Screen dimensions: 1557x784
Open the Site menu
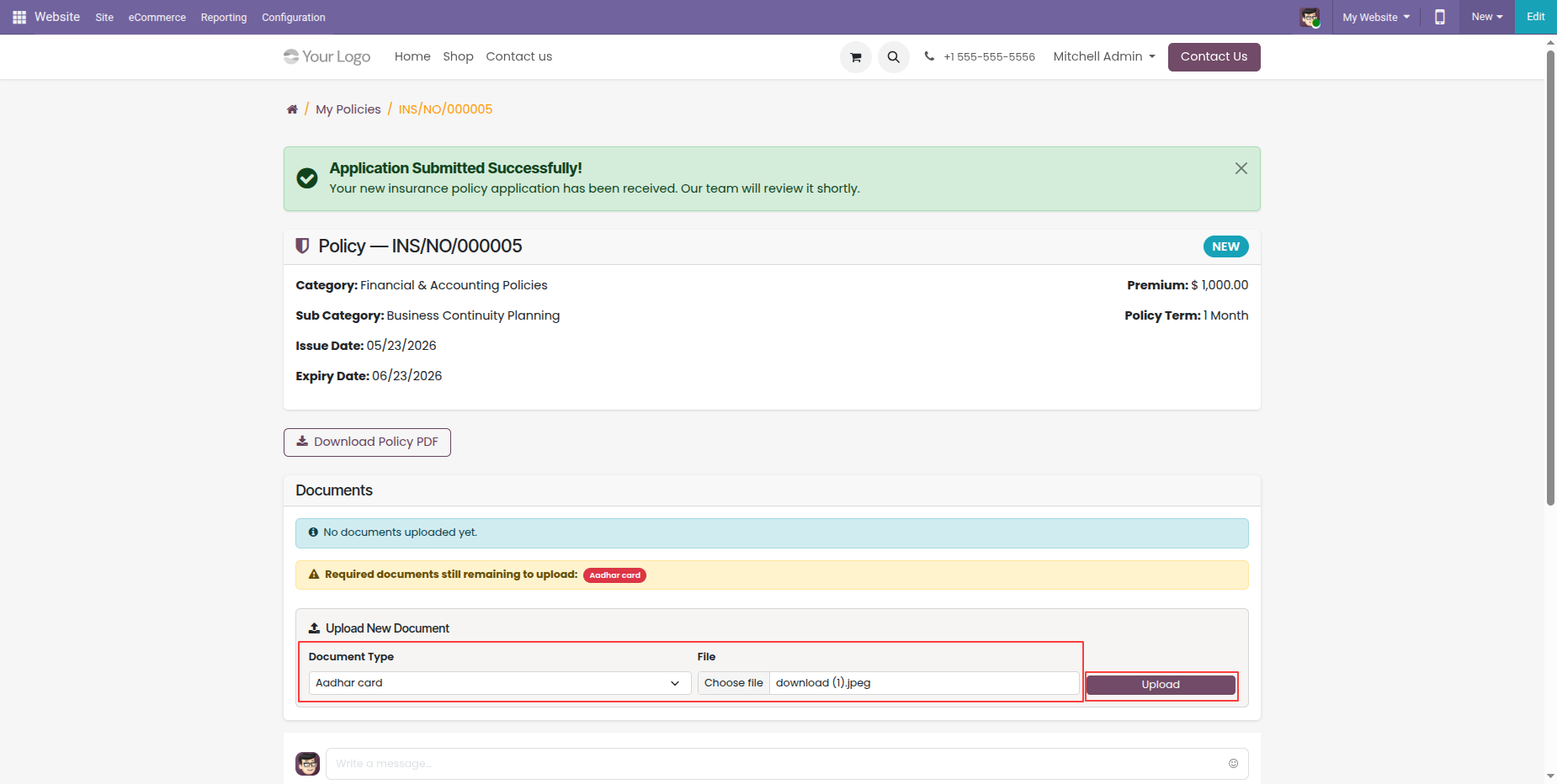pos(104,17)
